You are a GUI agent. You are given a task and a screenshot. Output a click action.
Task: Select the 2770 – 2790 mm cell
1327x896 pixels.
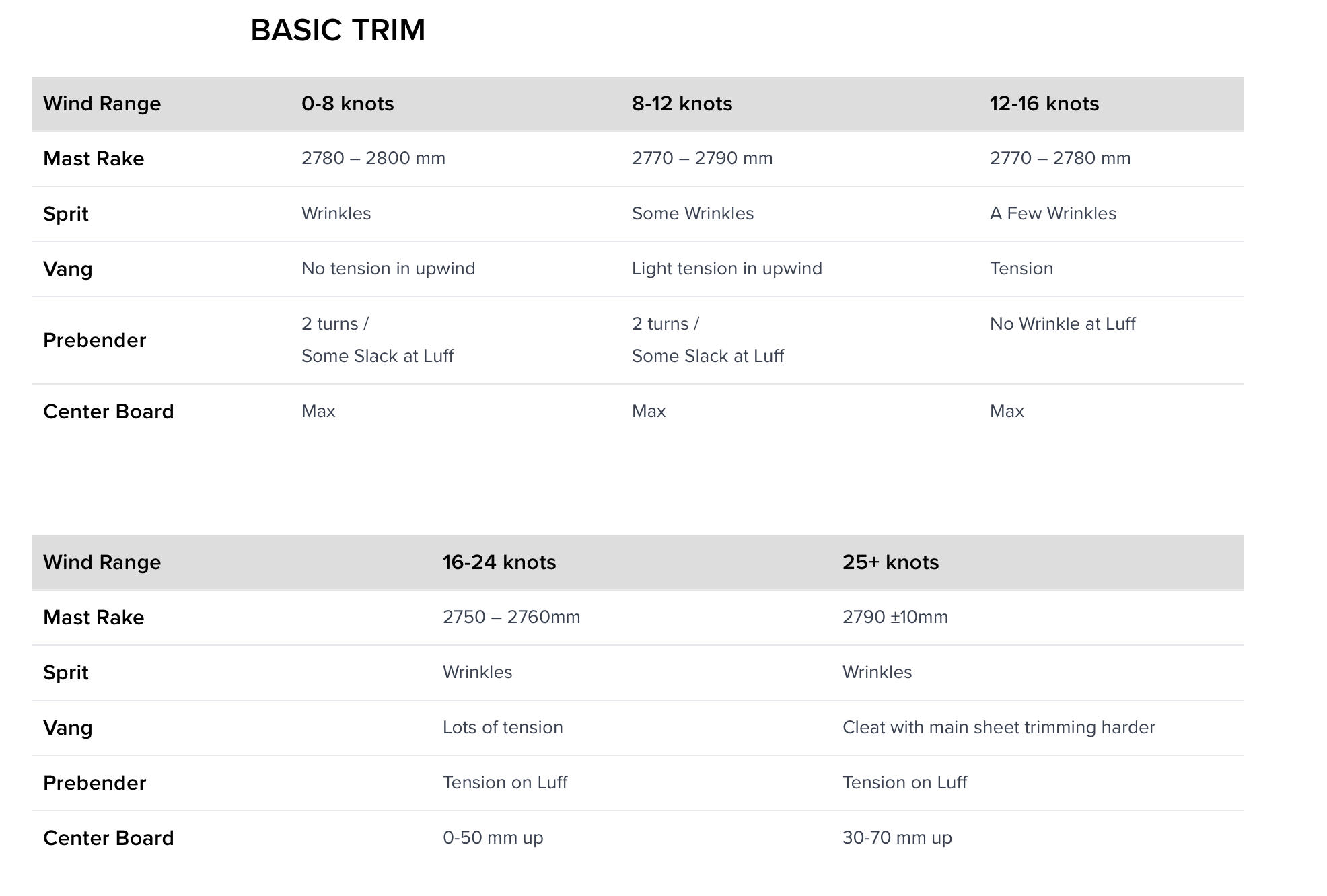coord(702,158)
